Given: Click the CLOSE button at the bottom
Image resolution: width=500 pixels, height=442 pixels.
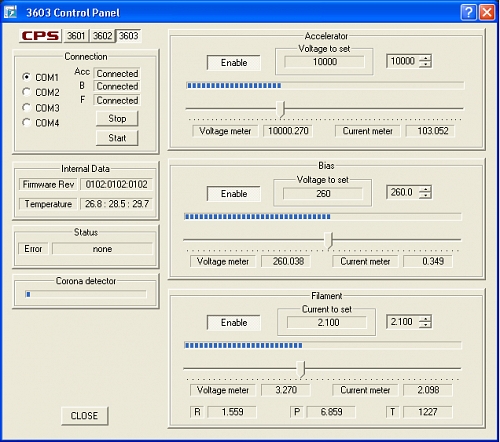Looking at the screenshot, I should [84, 416].
